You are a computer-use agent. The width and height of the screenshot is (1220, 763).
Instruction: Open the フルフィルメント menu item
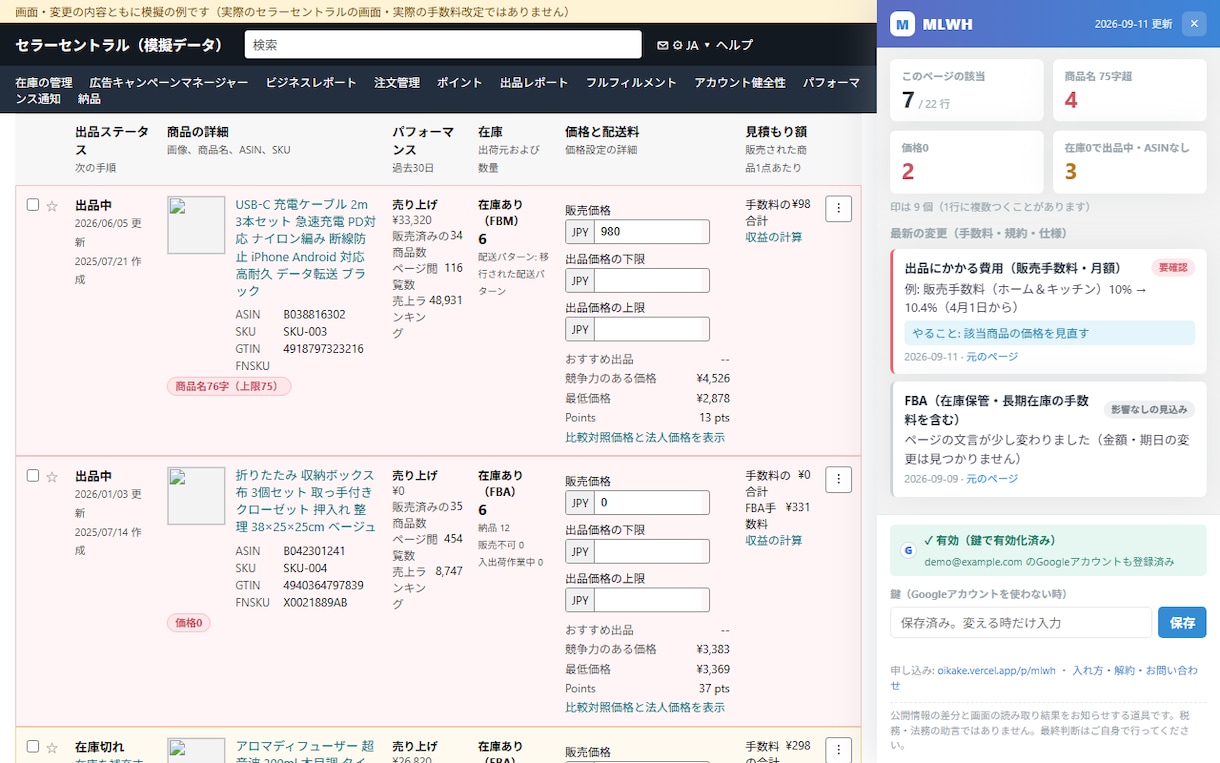631,83
